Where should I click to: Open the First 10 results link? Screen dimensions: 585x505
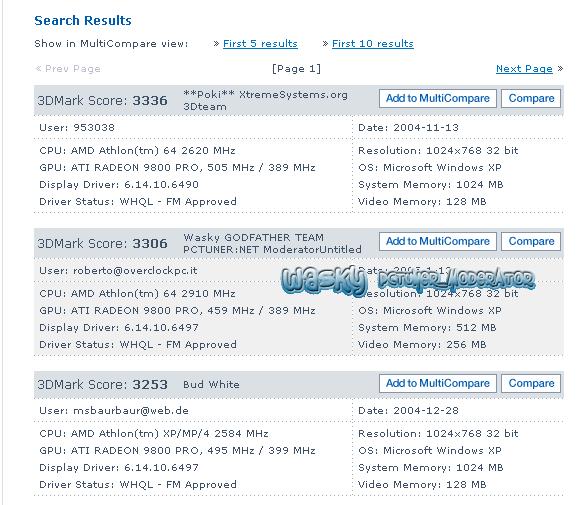pyautogui.click(x=373, y=44)
